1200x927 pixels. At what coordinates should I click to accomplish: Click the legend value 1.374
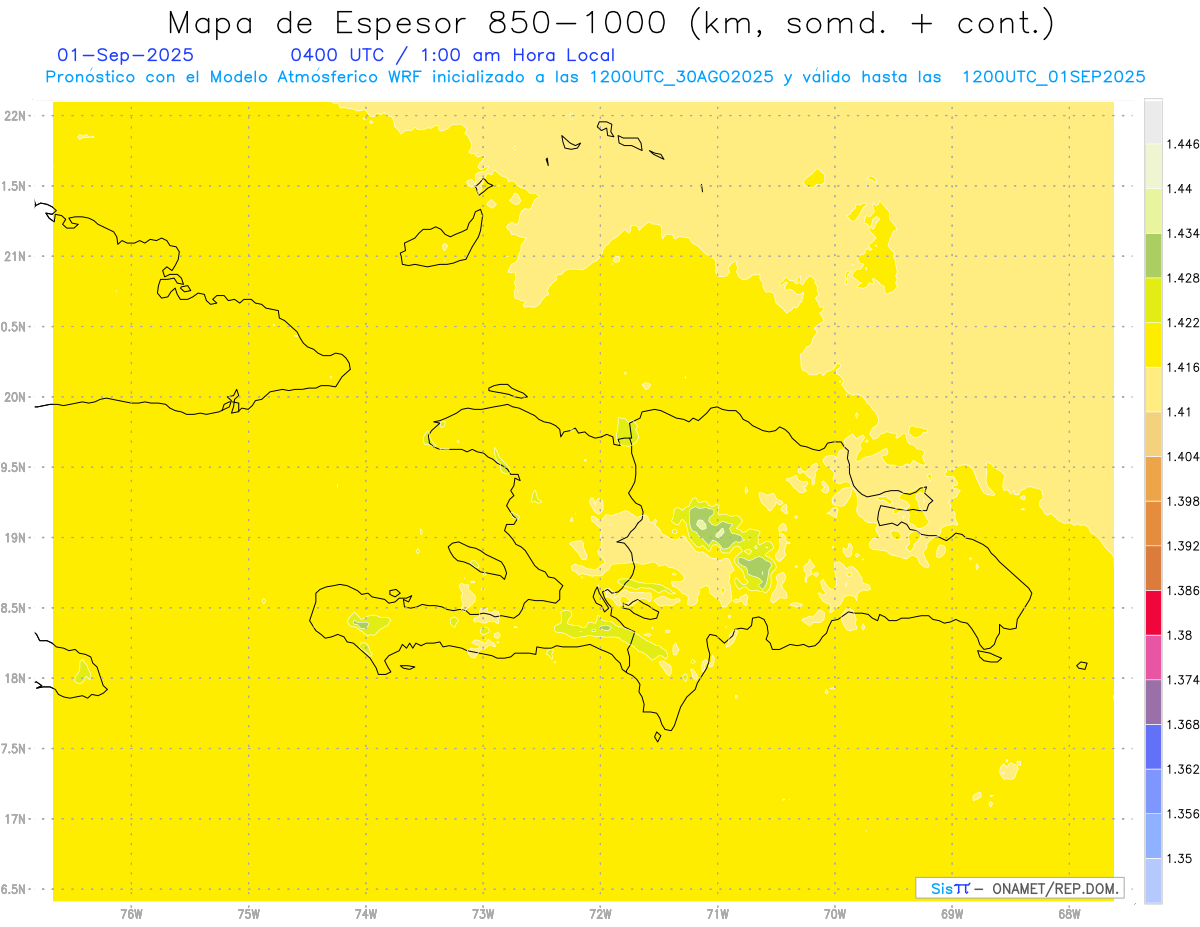pyautogui.click(x=1185, y=679)
